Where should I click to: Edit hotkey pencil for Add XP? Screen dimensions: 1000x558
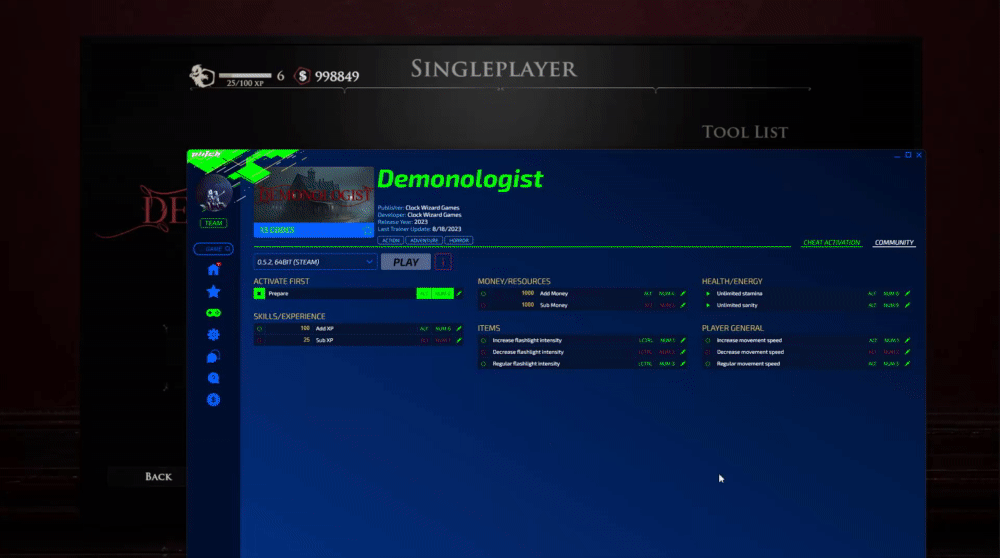459,328
